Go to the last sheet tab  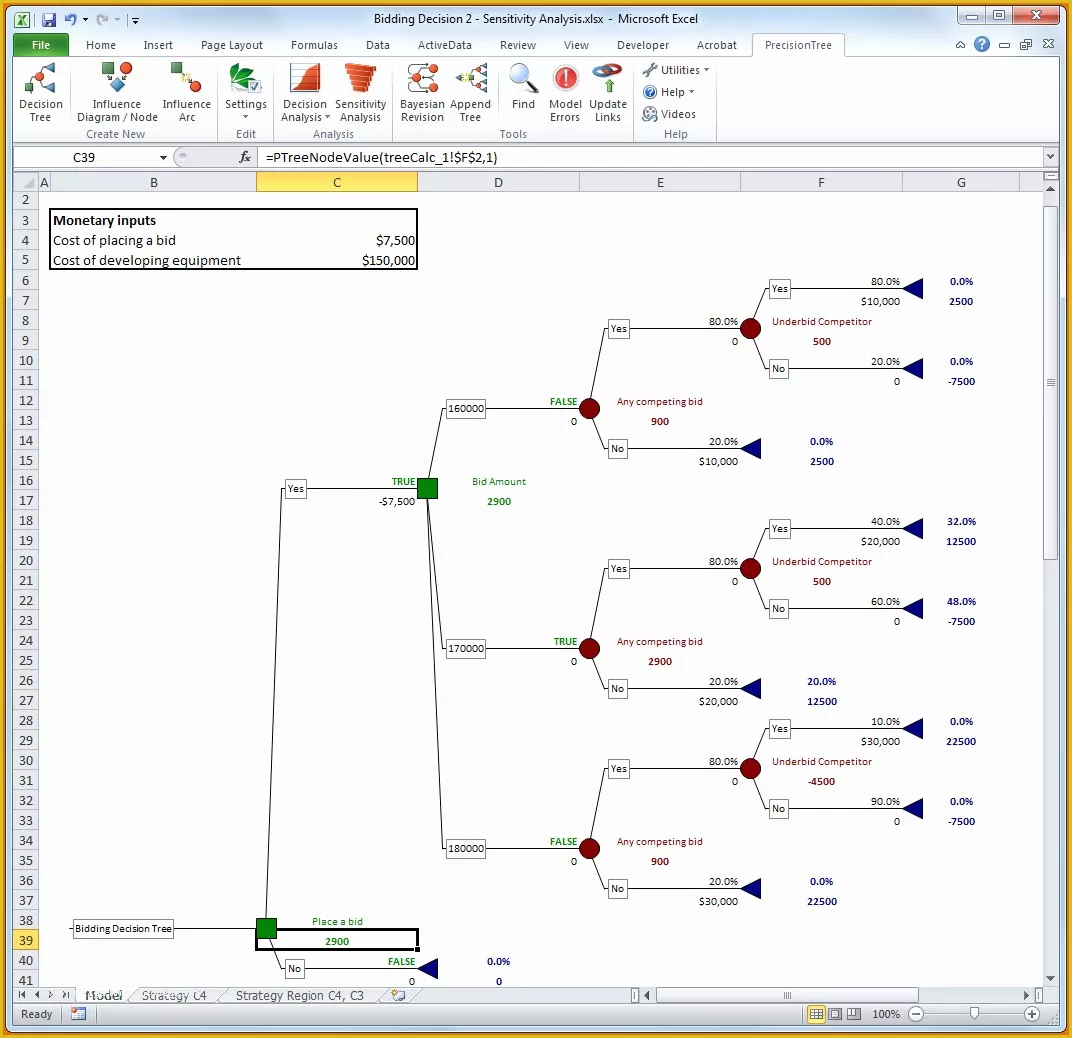tap(66, 996)
